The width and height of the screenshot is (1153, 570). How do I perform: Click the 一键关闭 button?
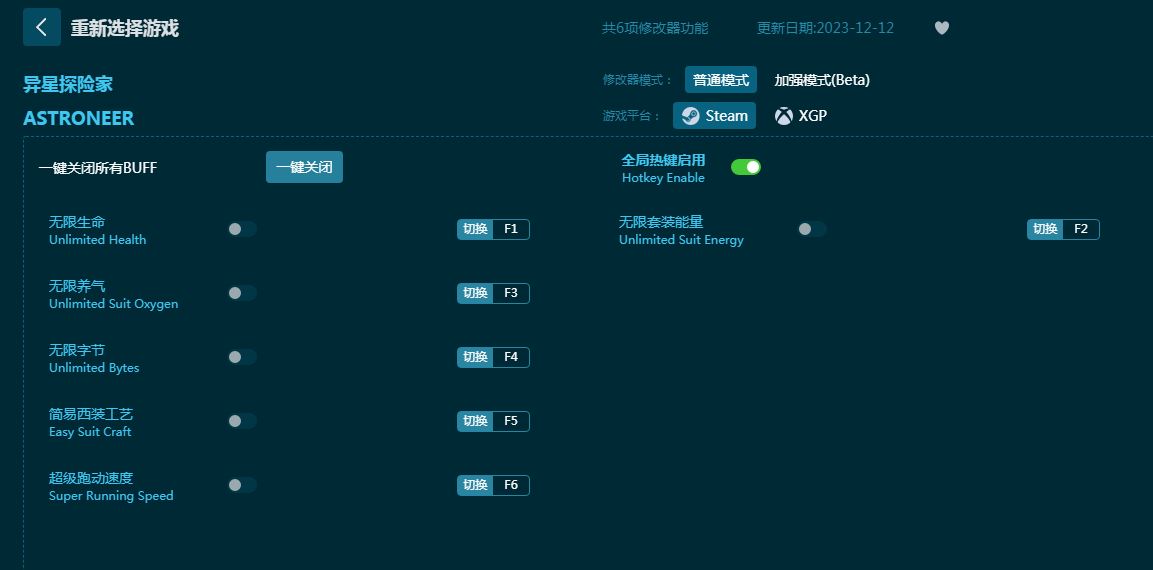[x=304, y=167]
